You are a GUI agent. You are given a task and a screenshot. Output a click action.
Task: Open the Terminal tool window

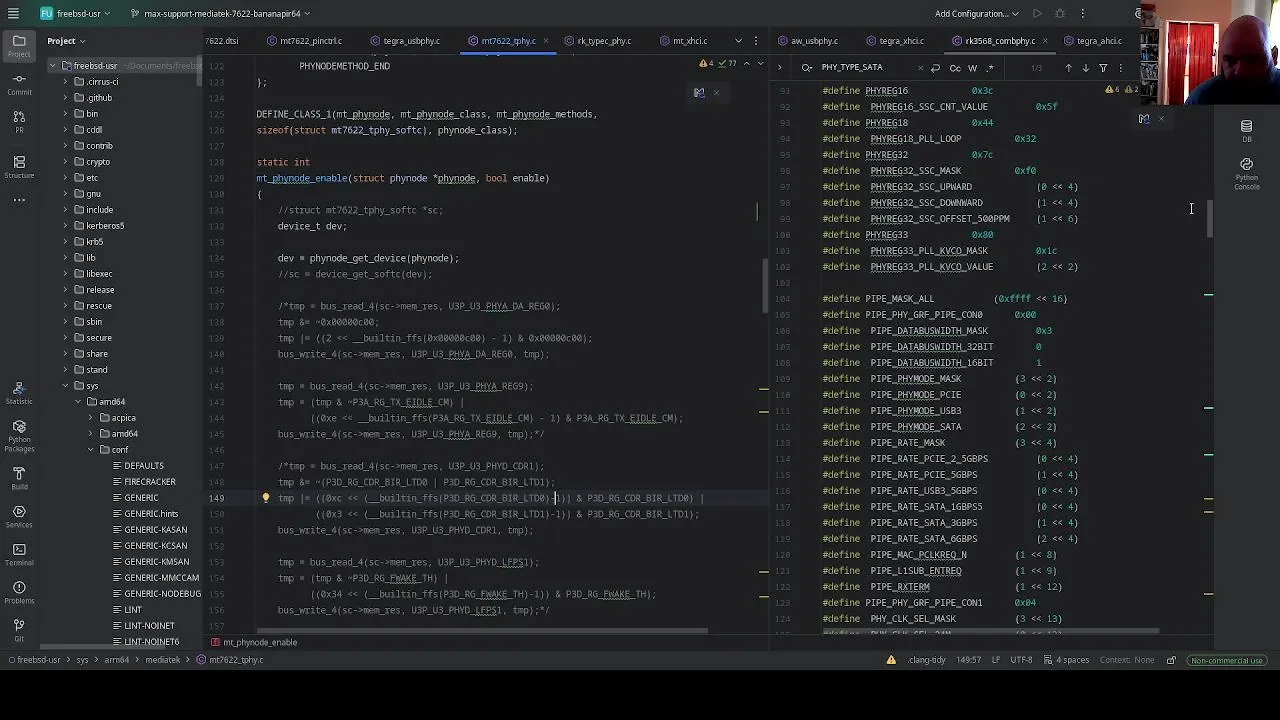[x=19, y=554]
